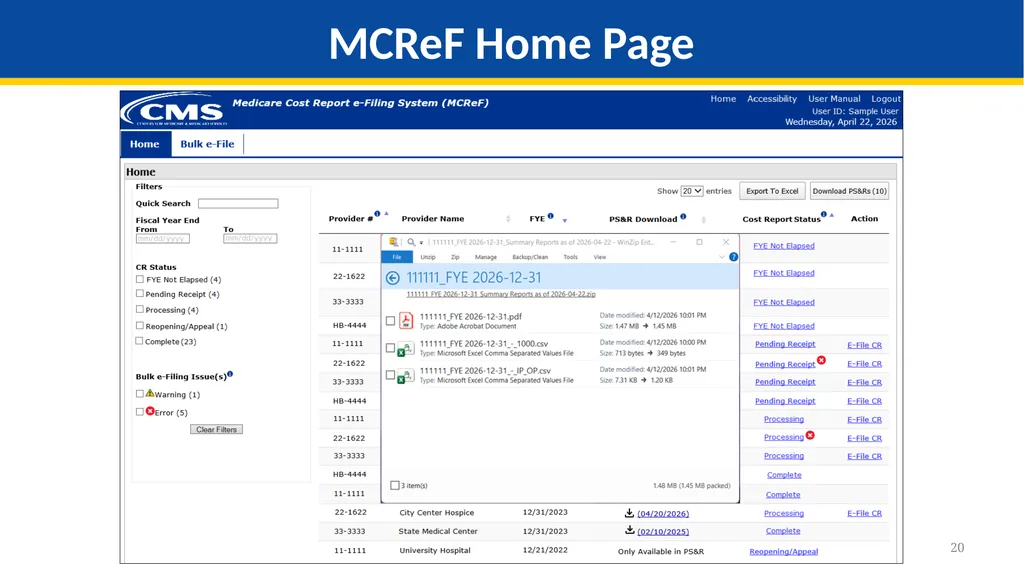Open WinZip help question mark icon
Screen dimensions: 1024x575
point(733,257)
